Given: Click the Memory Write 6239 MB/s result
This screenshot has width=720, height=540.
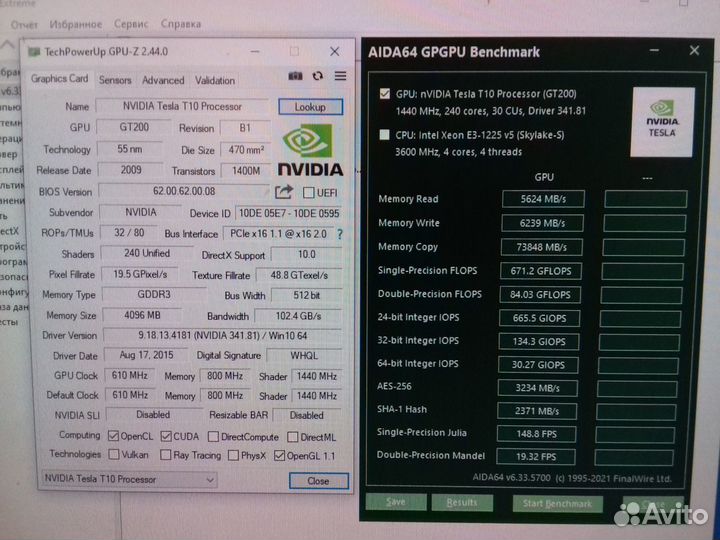Looking at the screenshot, I should 542,223.
